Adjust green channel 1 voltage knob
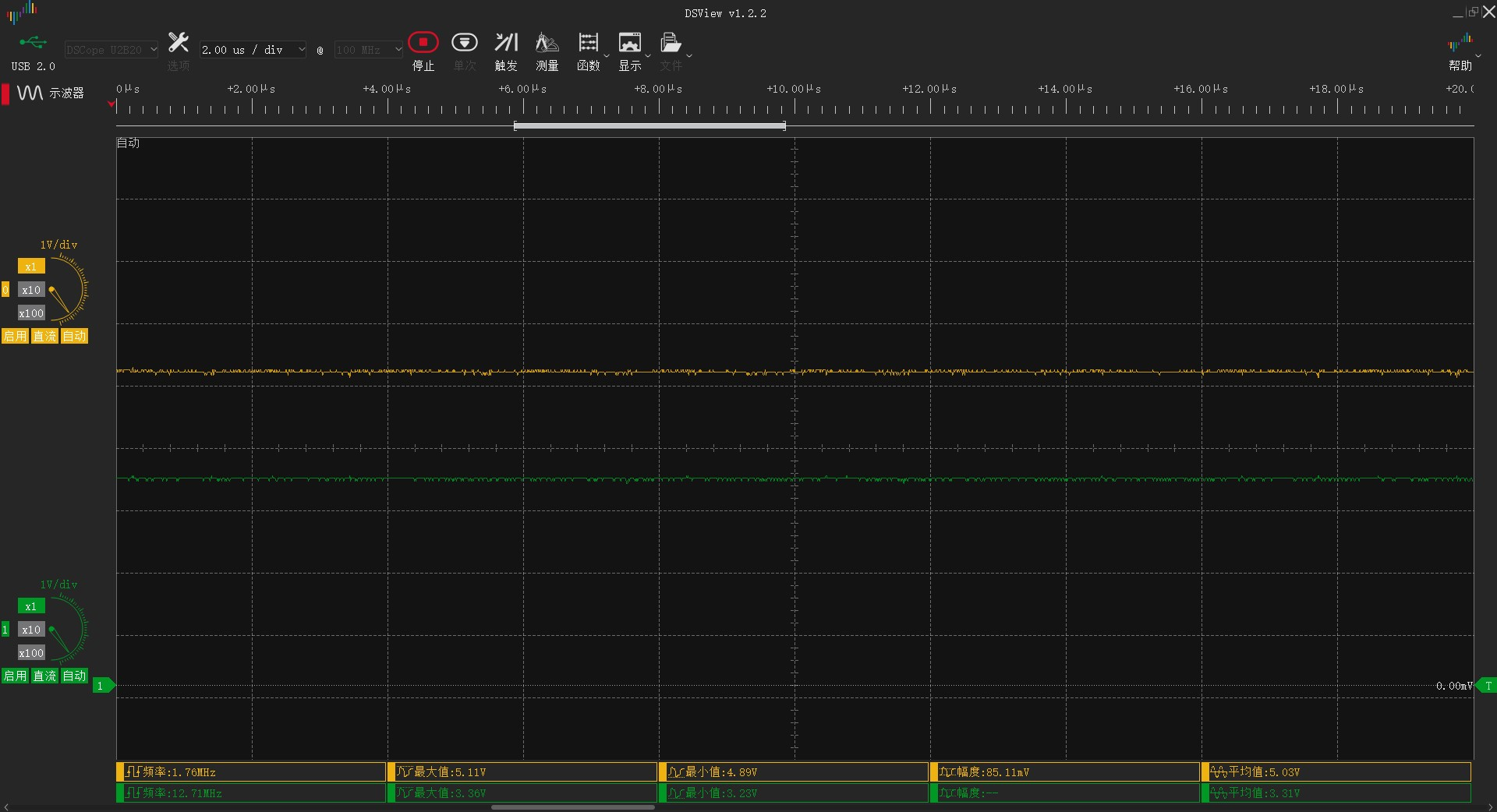This screenshot has width=1497, height=812. (69, 630)
